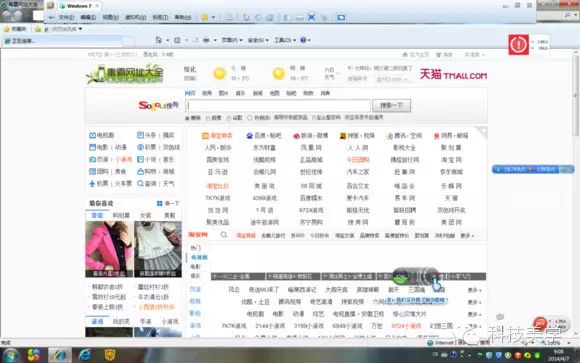Image resolution: width=580 pixels, height=363 pixels.
Task: Open the 智联招聘 link
Action: click(404, 210)
